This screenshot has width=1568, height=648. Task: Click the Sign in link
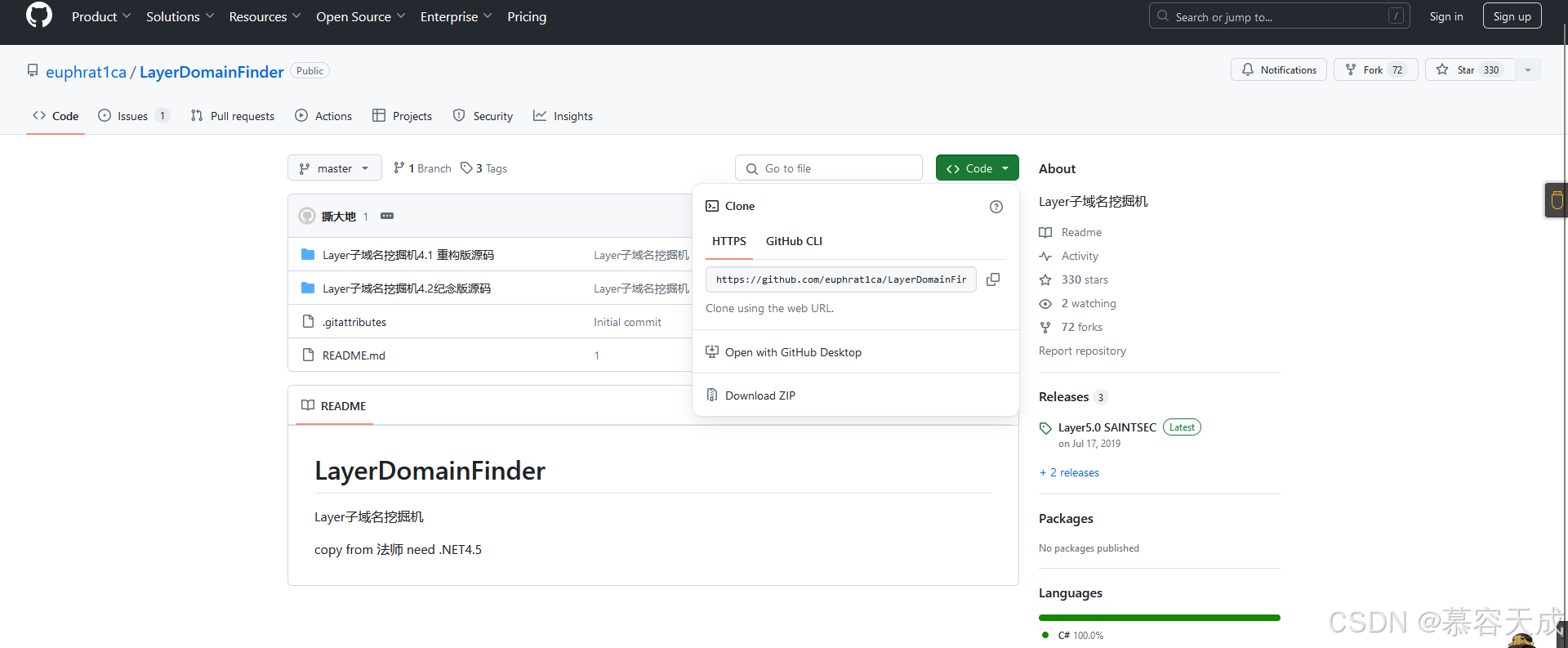click(1446, 16)
